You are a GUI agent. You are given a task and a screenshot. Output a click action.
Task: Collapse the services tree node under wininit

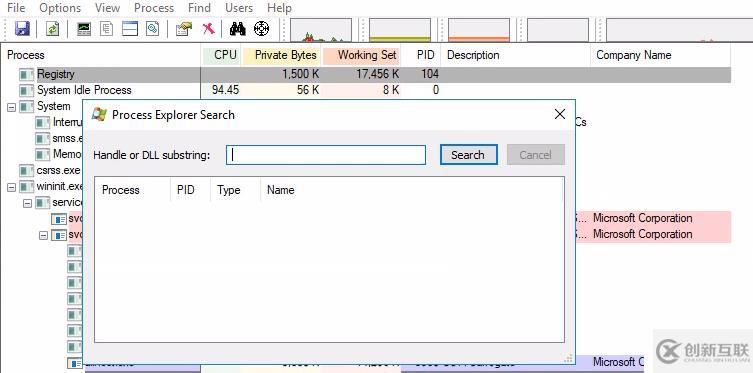[27, 203]
